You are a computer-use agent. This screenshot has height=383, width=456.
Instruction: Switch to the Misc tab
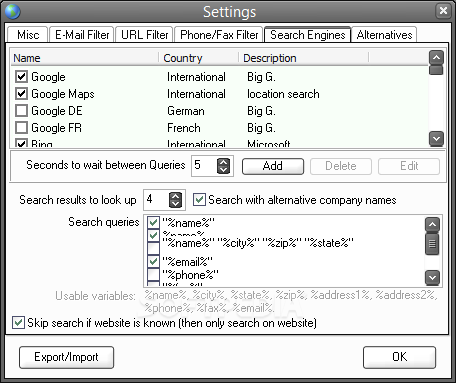[28, 35]
